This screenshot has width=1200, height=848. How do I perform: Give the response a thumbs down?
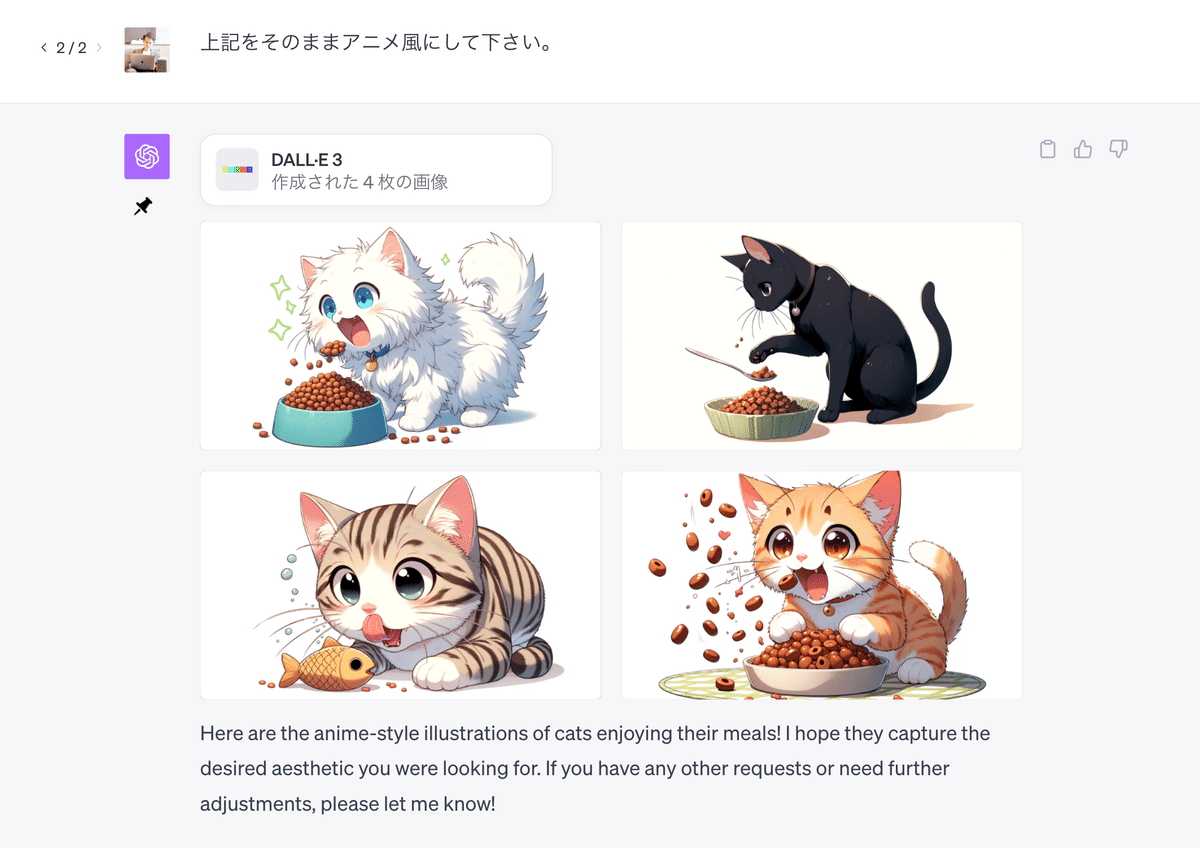click(x=1118, y=149)
